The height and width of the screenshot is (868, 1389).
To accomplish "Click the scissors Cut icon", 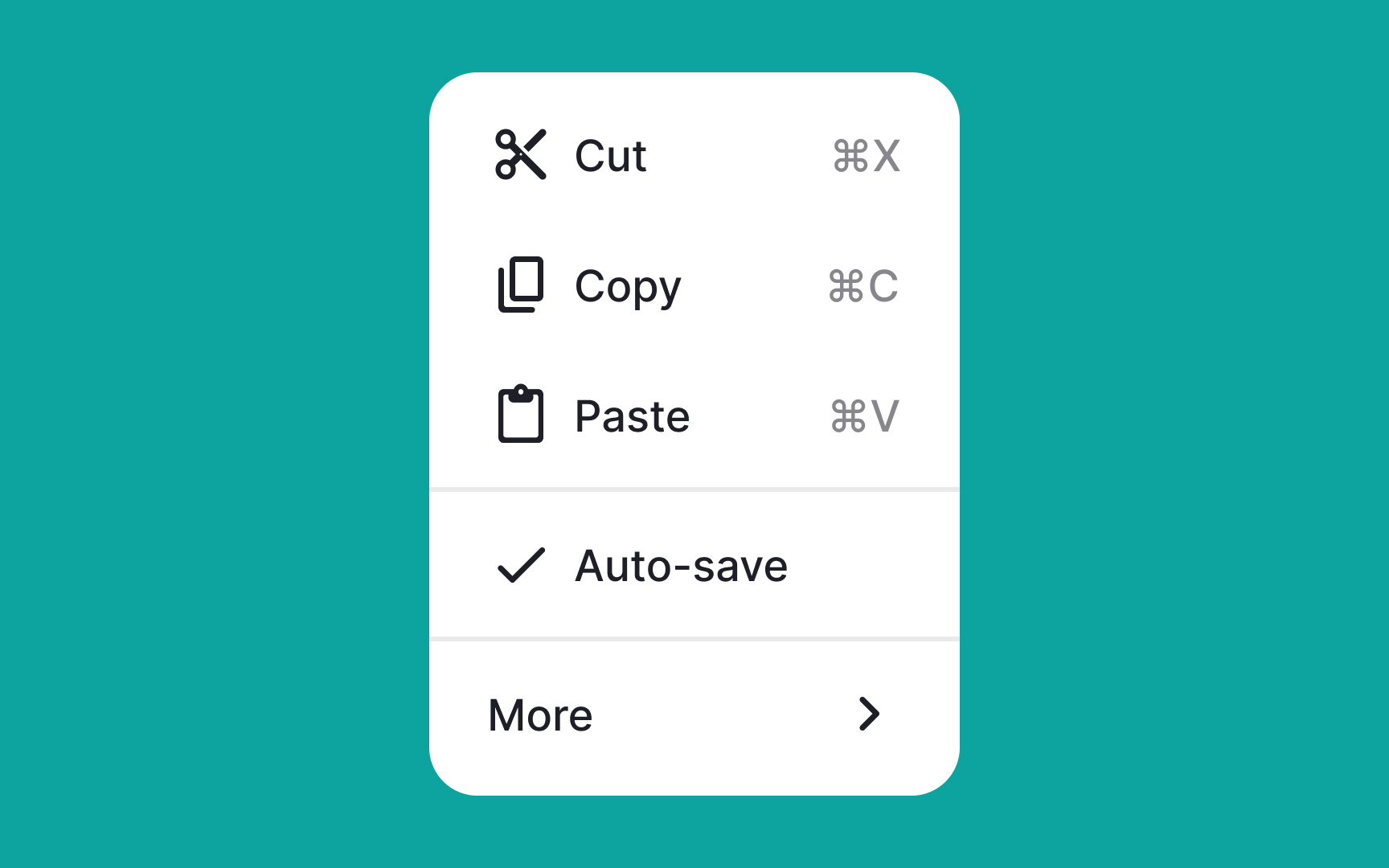I will click(521, 154).
